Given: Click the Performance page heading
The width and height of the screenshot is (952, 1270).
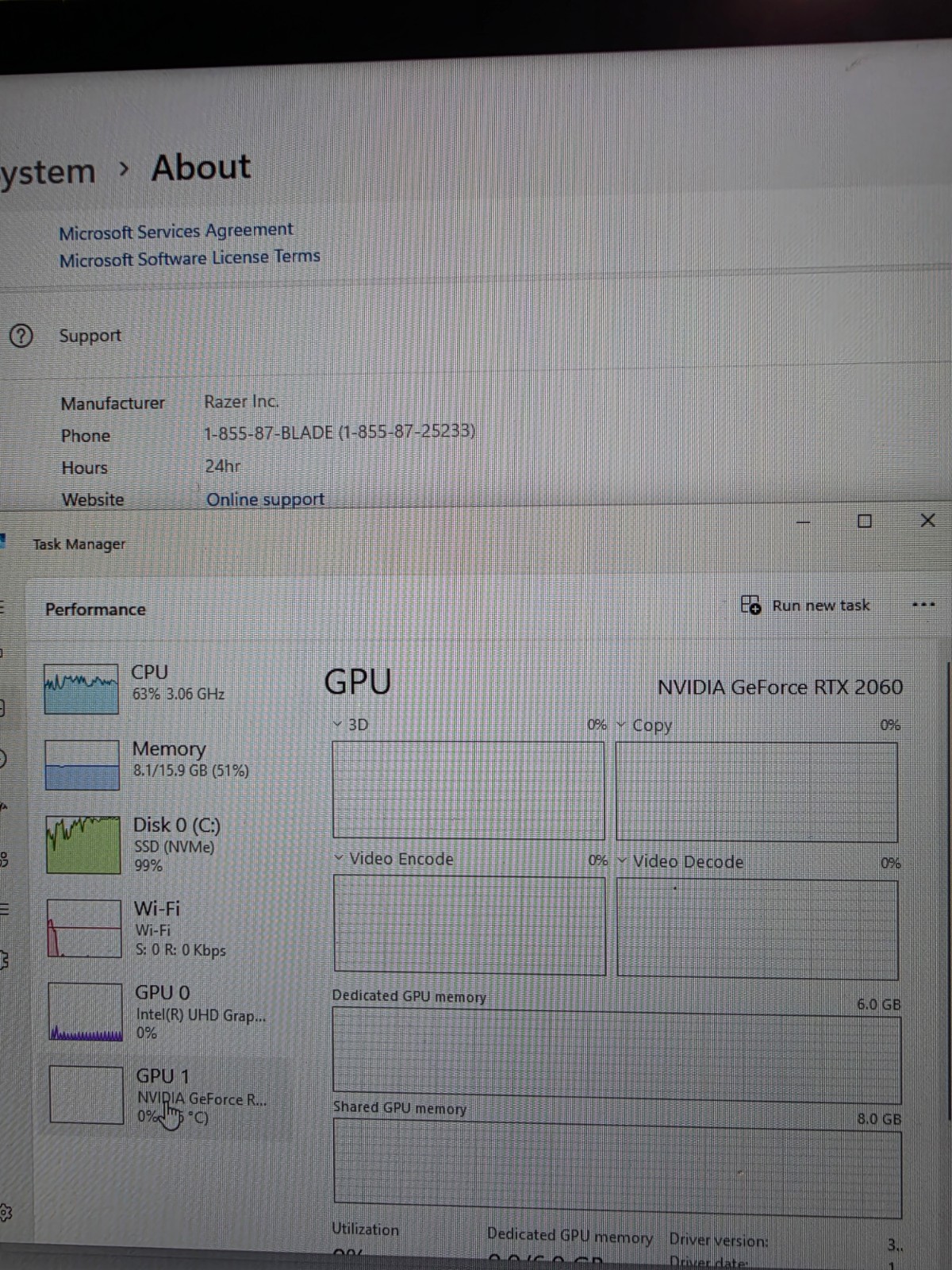Looking at the screenshot, I should point(95,610).
